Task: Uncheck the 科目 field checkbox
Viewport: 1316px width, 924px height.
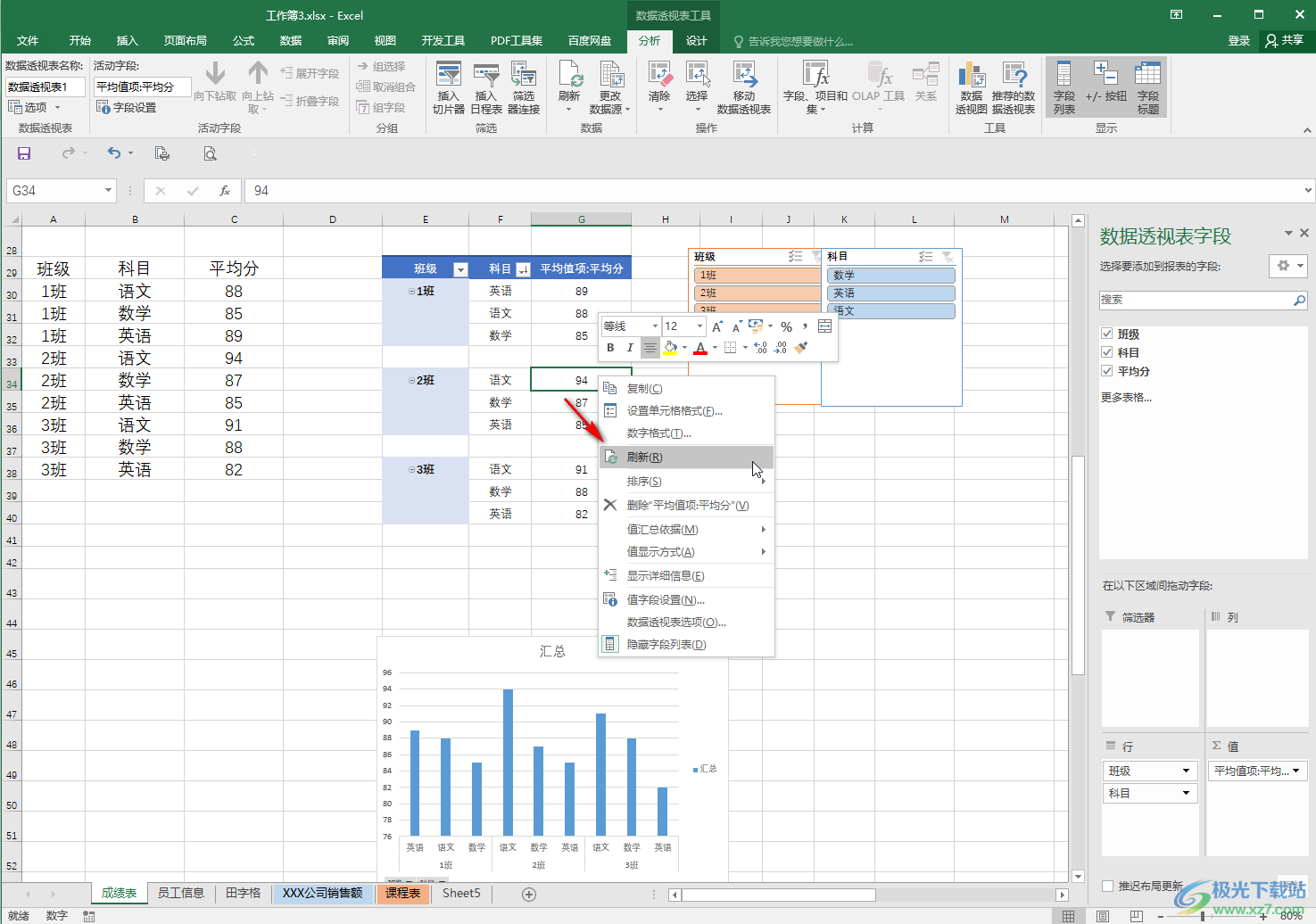Action: 1107,352
